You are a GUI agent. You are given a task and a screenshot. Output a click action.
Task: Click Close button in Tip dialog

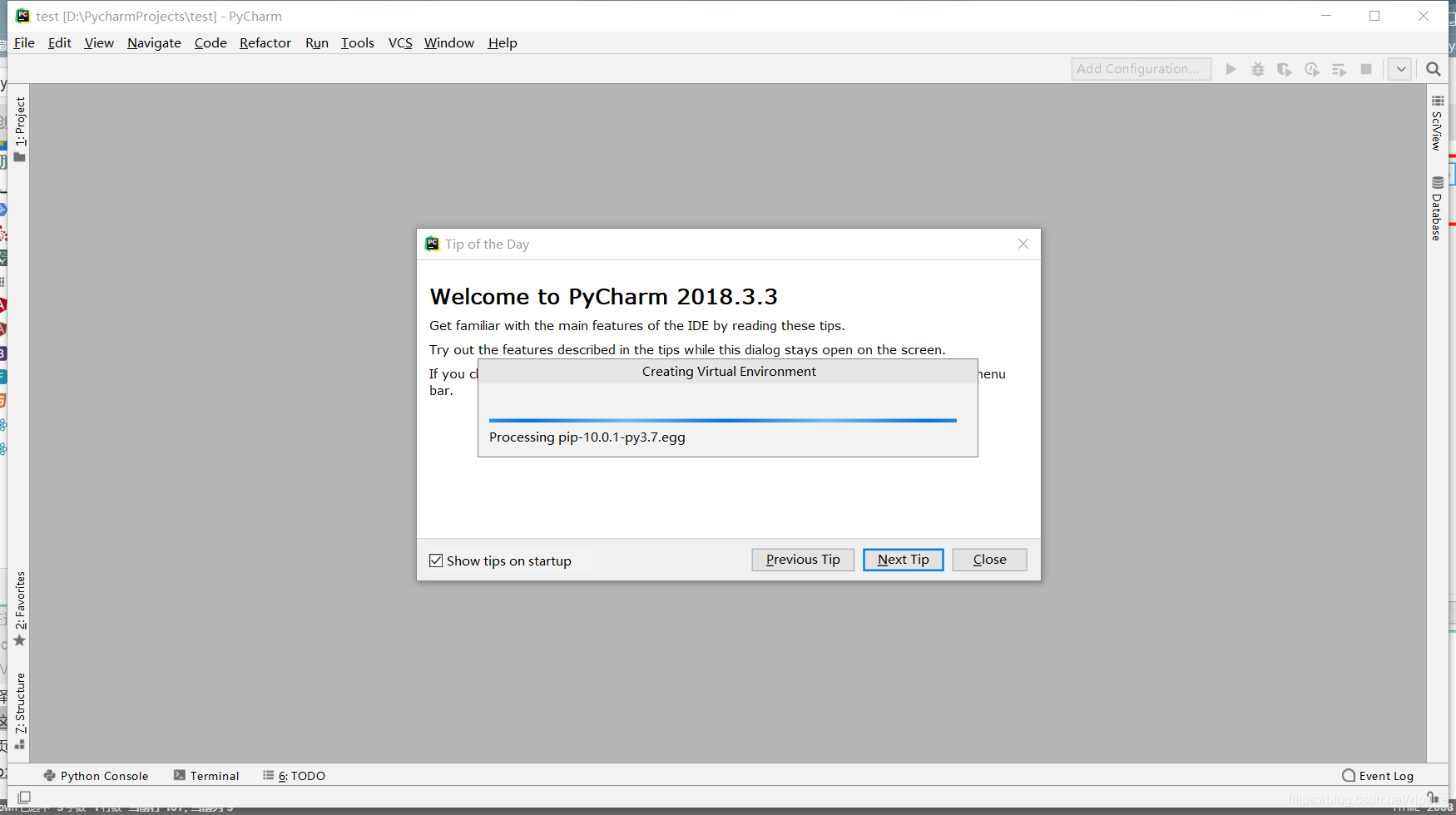pyautogui.click(x=990, y=560)
